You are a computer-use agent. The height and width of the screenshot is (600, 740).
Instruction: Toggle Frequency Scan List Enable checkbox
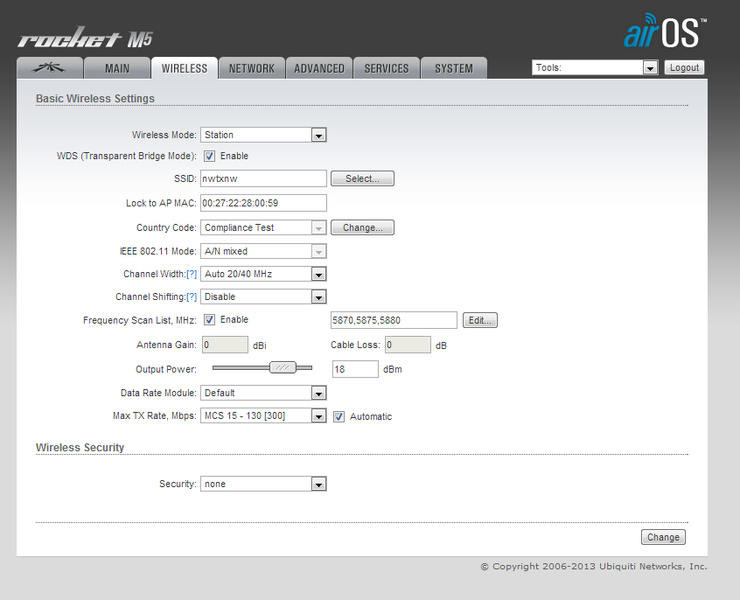tap(209, 320)
